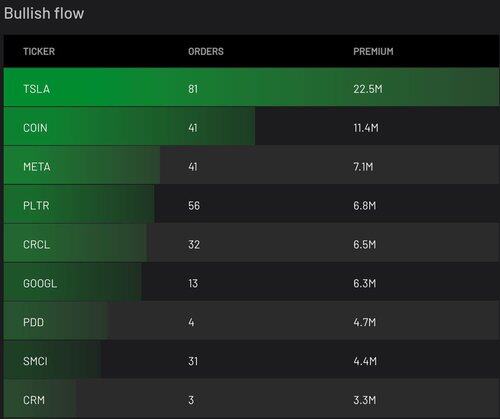Screen dimensions: 500x419
Task: Open the TSLA ticker row
Action: pyautogui.click(x=252, y=87)
